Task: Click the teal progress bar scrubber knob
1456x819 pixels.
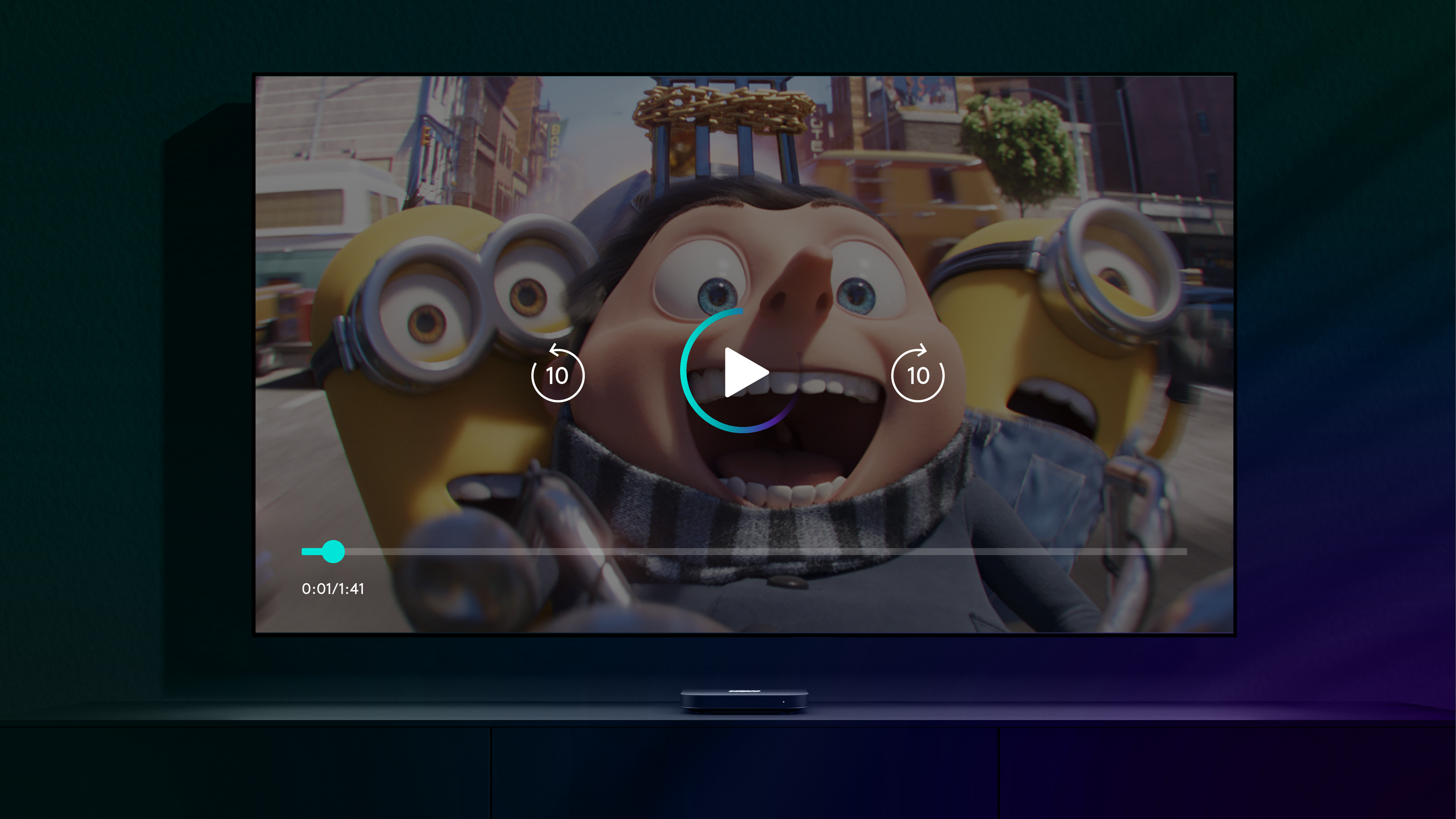Action: (x=333, y=551)
